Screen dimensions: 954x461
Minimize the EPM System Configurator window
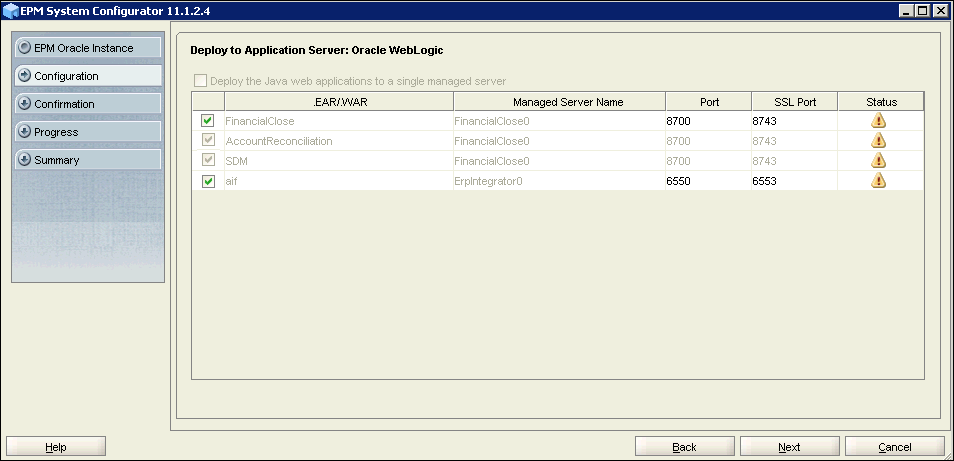tap(908, 11)
